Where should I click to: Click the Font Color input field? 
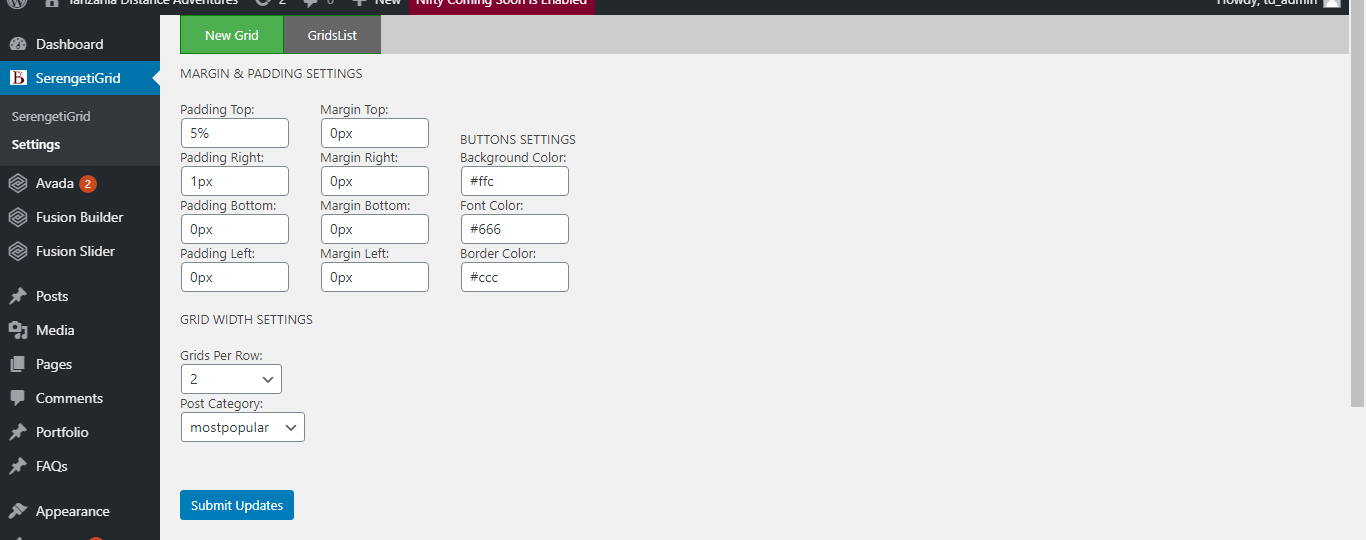point(515,229)
